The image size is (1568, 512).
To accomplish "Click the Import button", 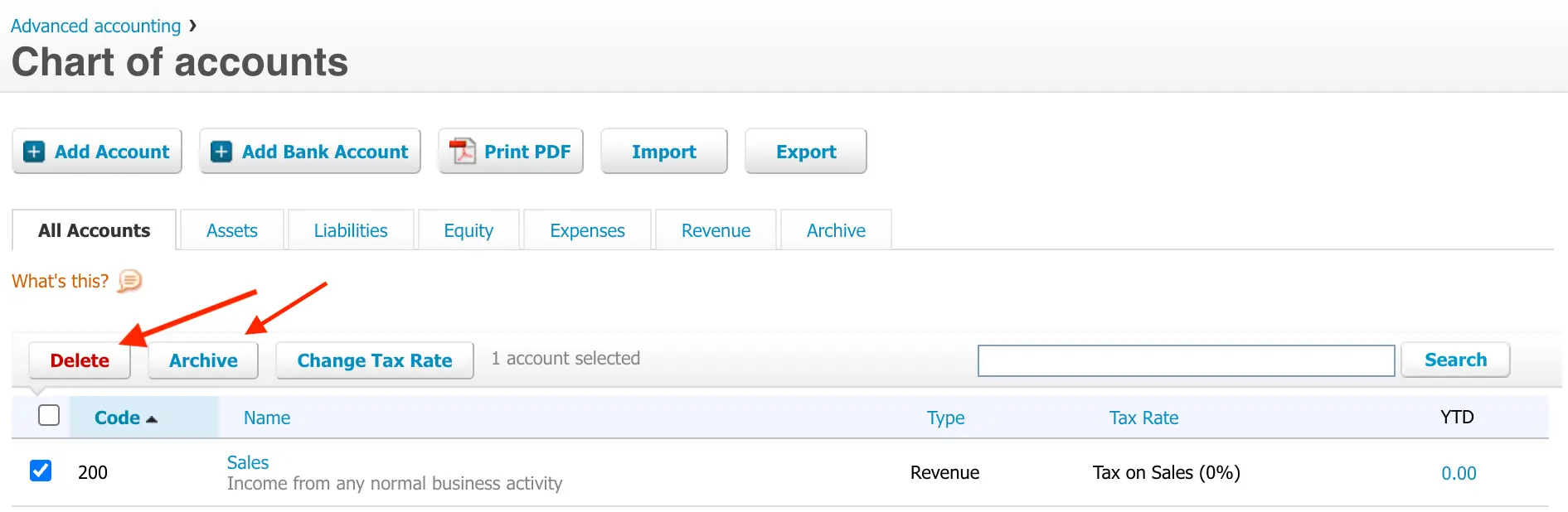I will coord(664,152).
